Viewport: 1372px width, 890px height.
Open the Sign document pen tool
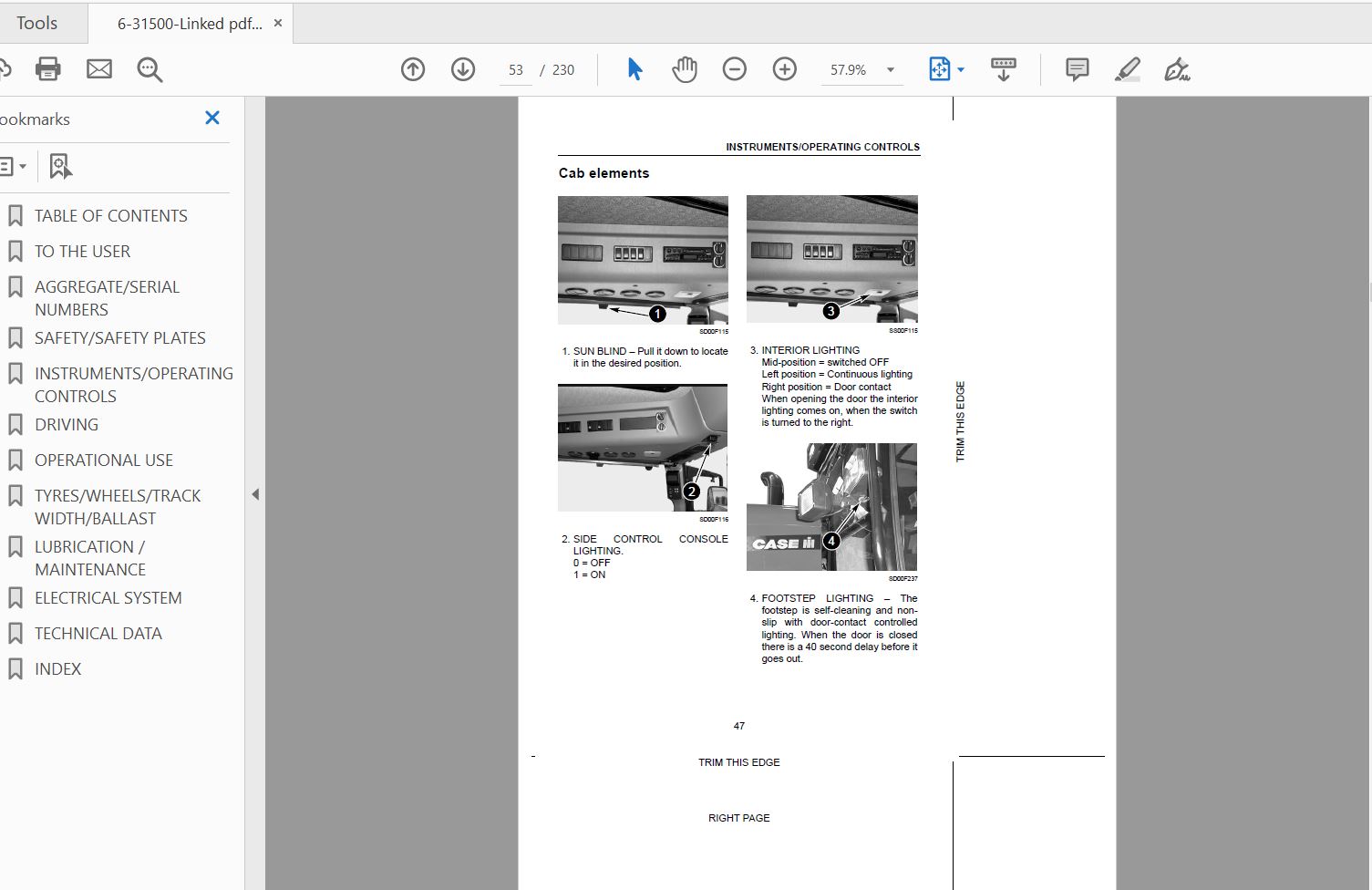pos(1177,69)
